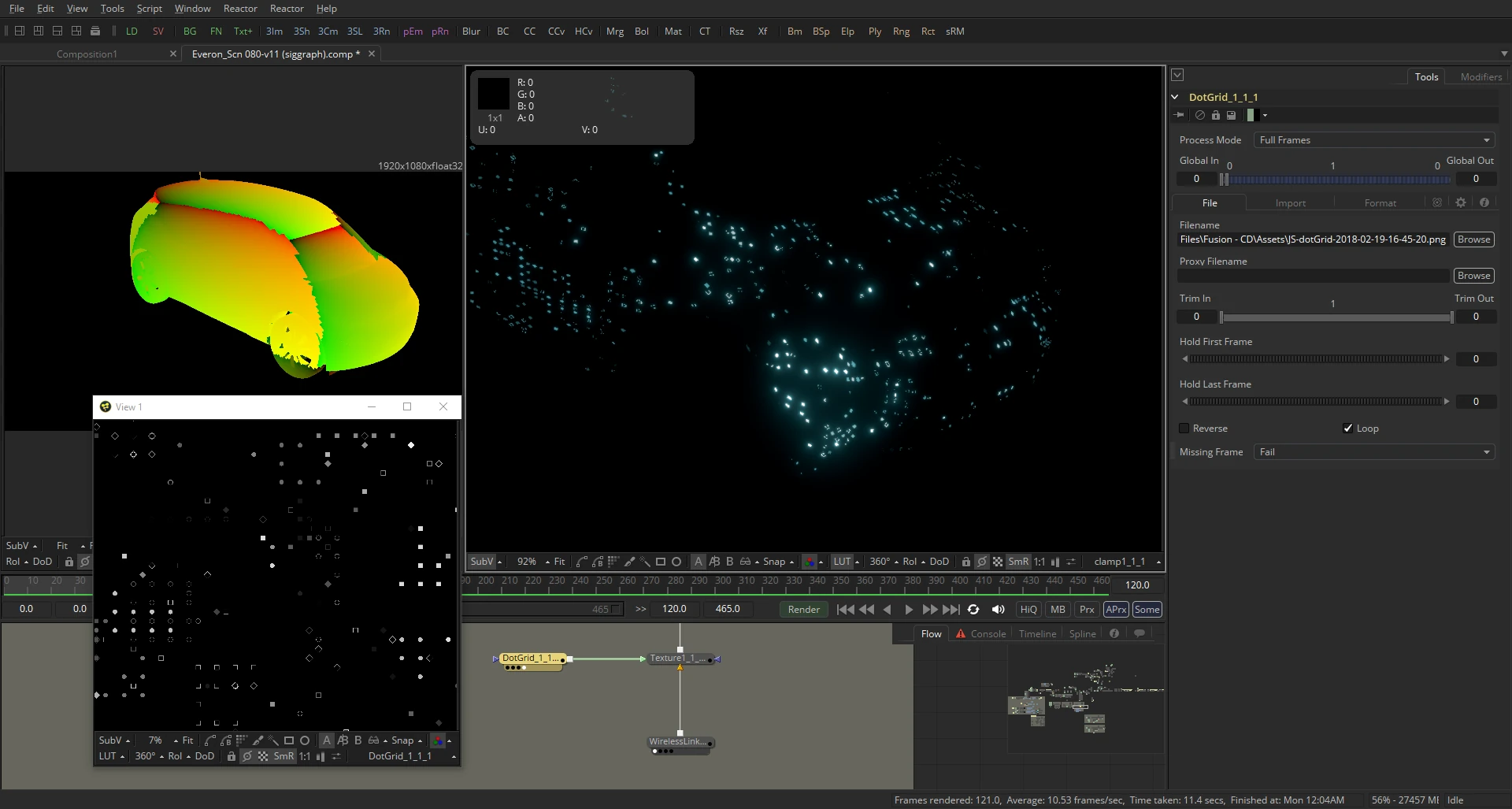Toggle stereo glasses icon in main viewer toolbar
This screenshot has height=809, width=1512.
(745, 562)
